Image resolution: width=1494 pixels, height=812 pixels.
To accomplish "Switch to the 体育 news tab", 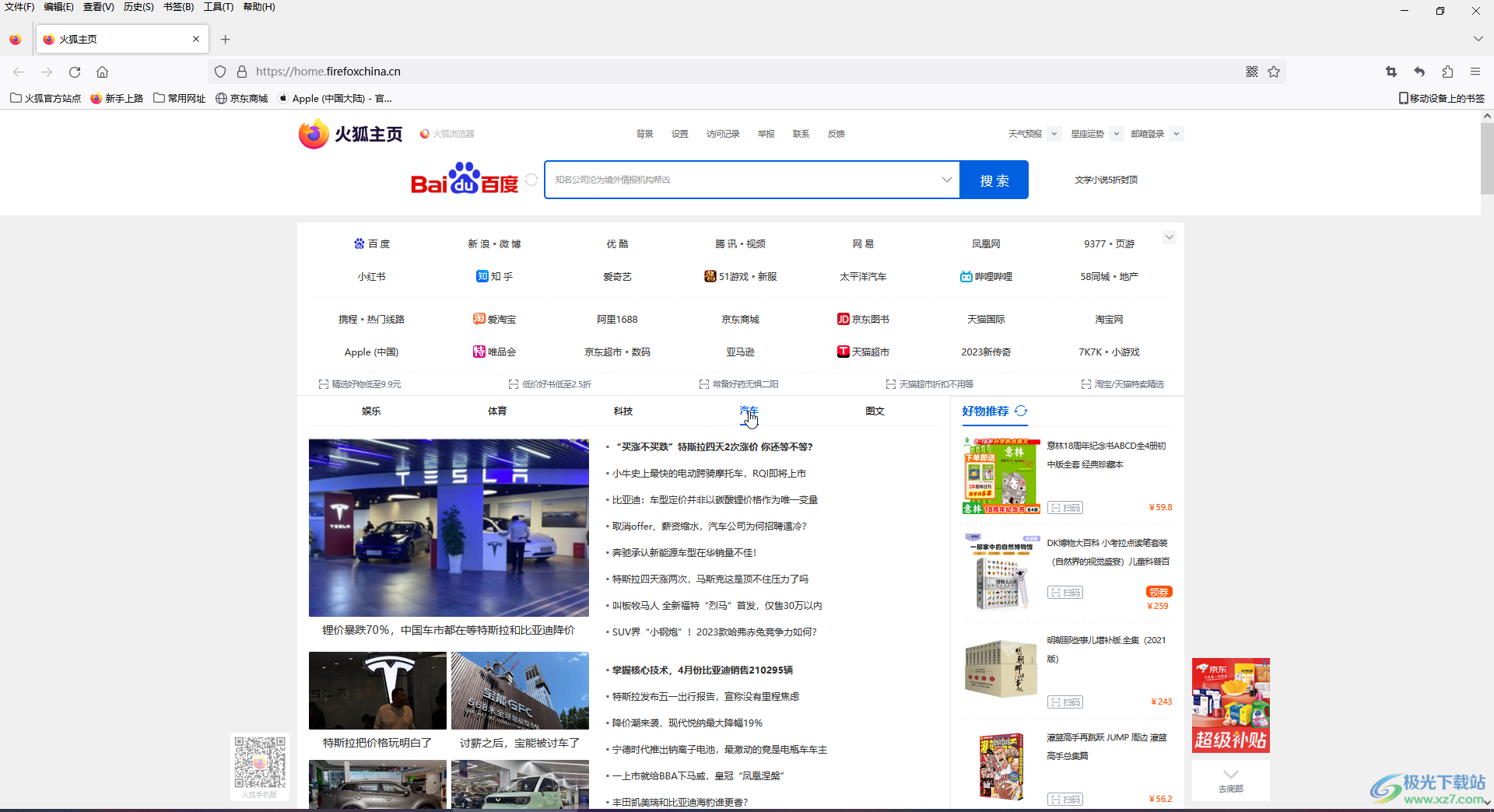I will tap(497, 411).
